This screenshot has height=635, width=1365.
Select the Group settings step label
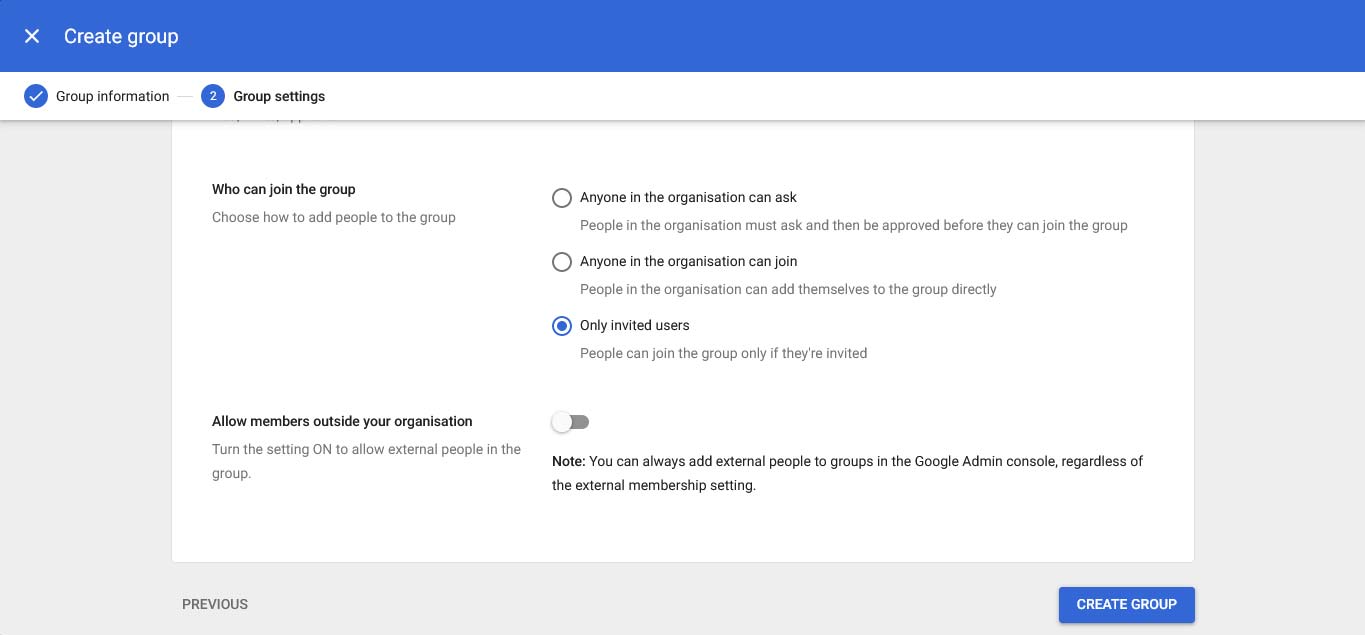[279, 96]
